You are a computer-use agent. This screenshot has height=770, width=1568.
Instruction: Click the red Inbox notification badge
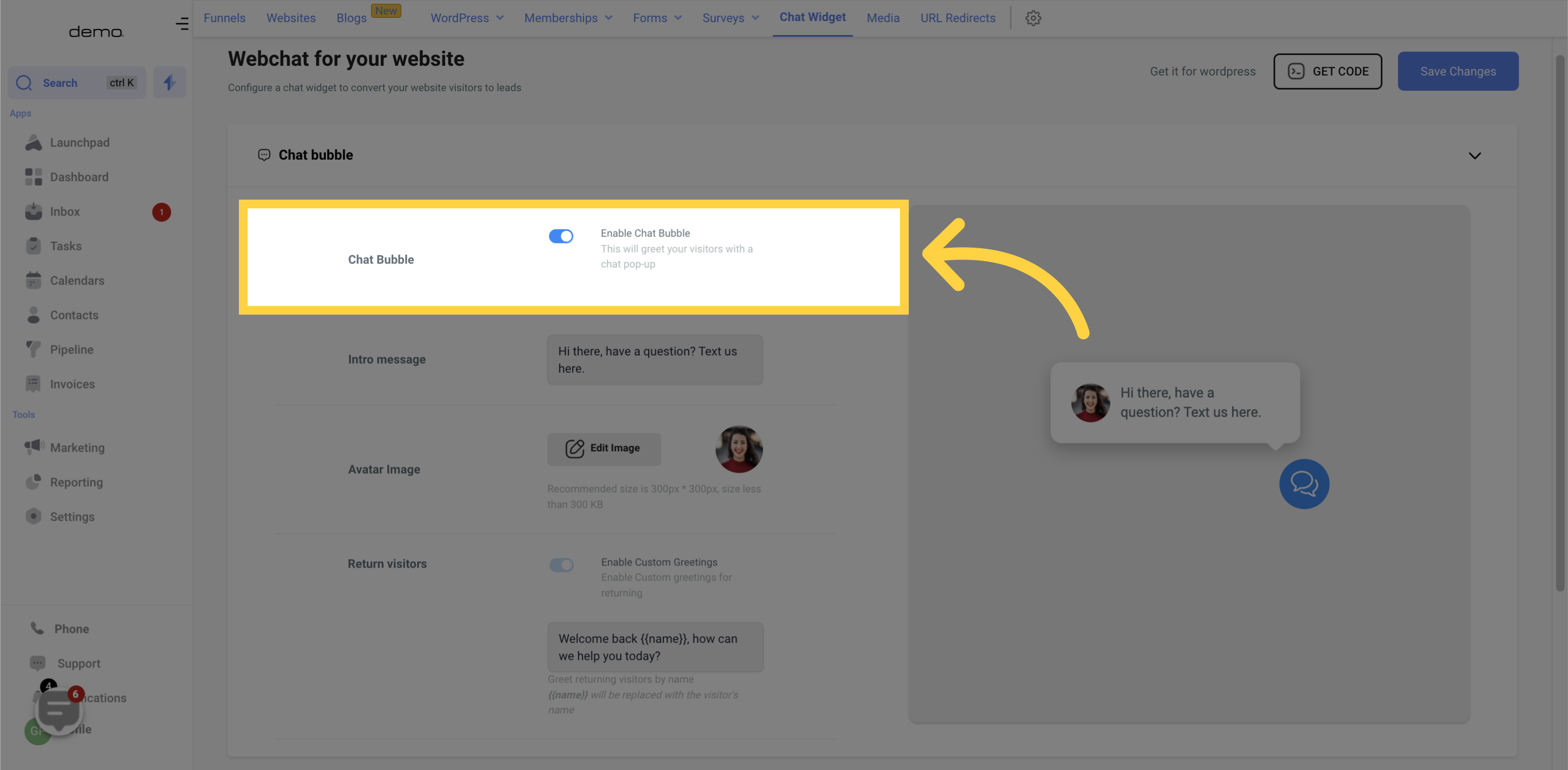click(161, 212)
